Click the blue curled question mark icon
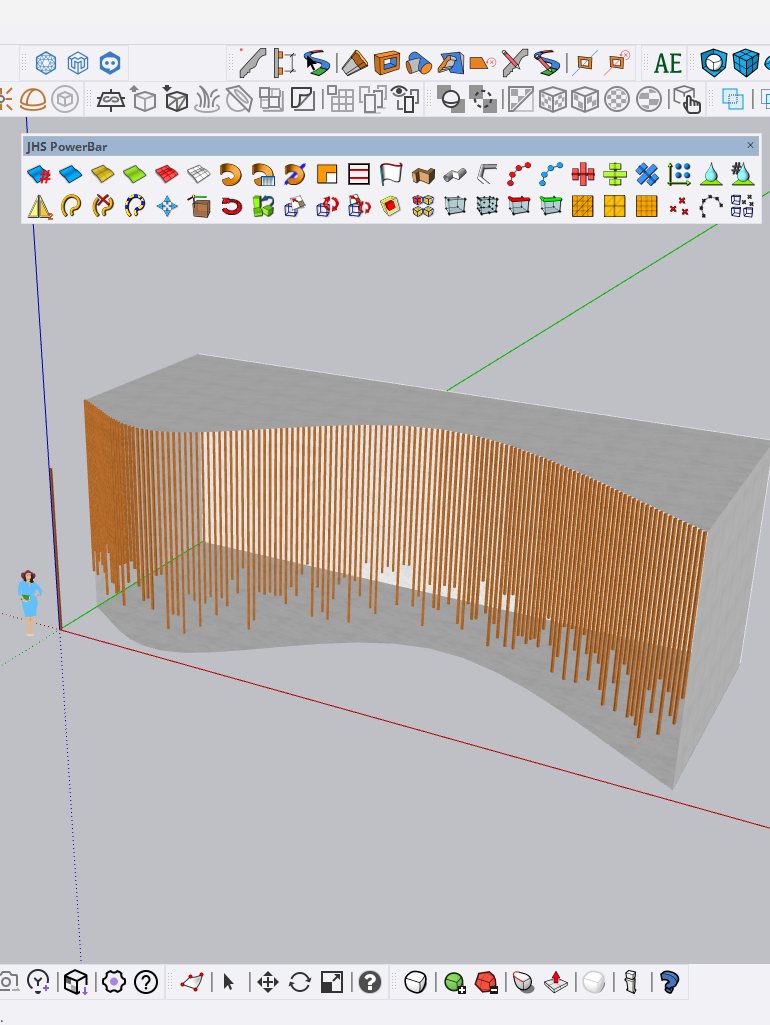The width and height of the screenshot is (770, 1025). coord(669,982)
